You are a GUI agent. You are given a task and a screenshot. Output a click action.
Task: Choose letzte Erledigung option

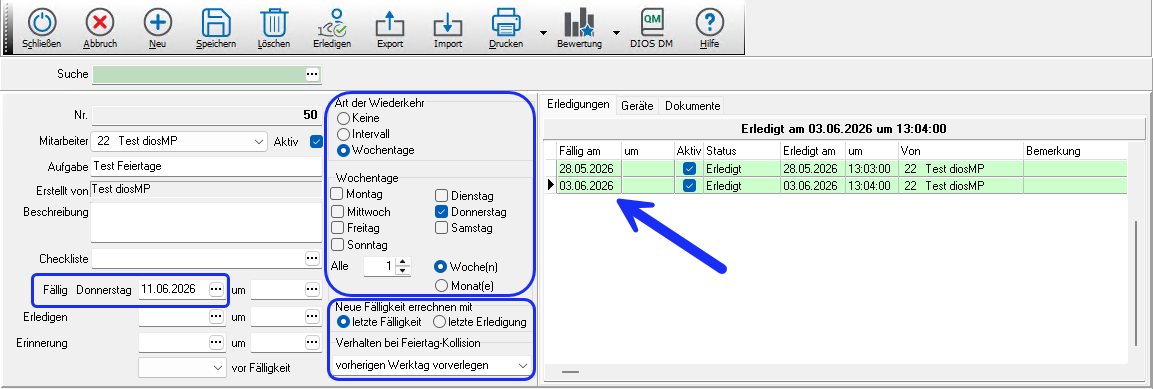[439, 321]
